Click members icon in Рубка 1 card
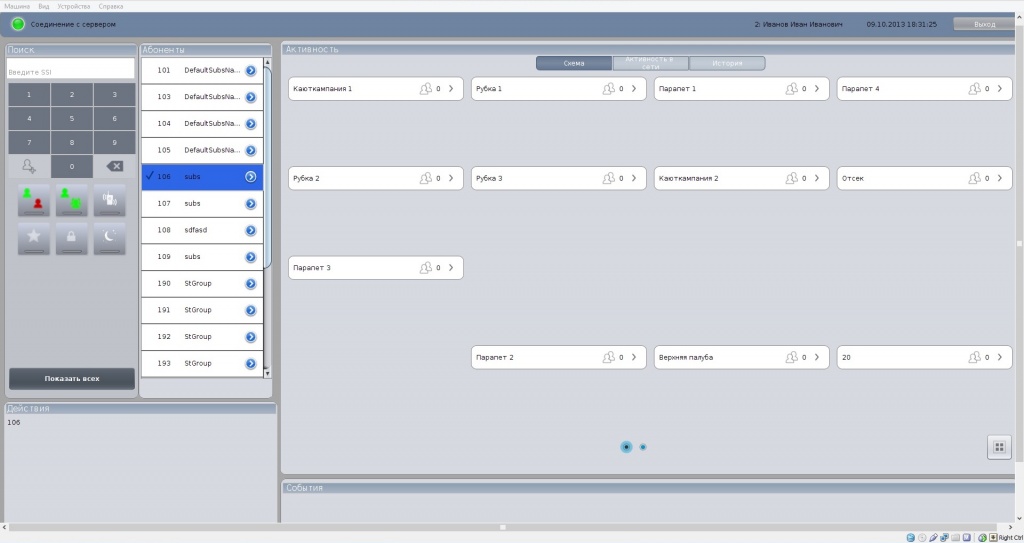The width and height of the screenshot is (1024, 543). (x=608, y=89)
